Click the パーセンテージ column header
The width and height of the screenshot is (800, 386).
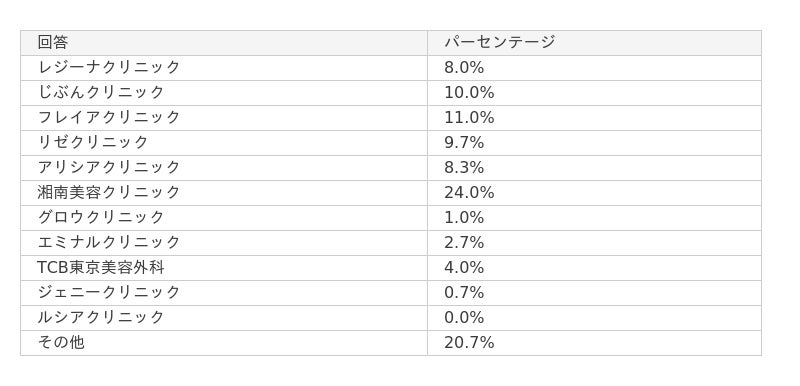(594, 43)
